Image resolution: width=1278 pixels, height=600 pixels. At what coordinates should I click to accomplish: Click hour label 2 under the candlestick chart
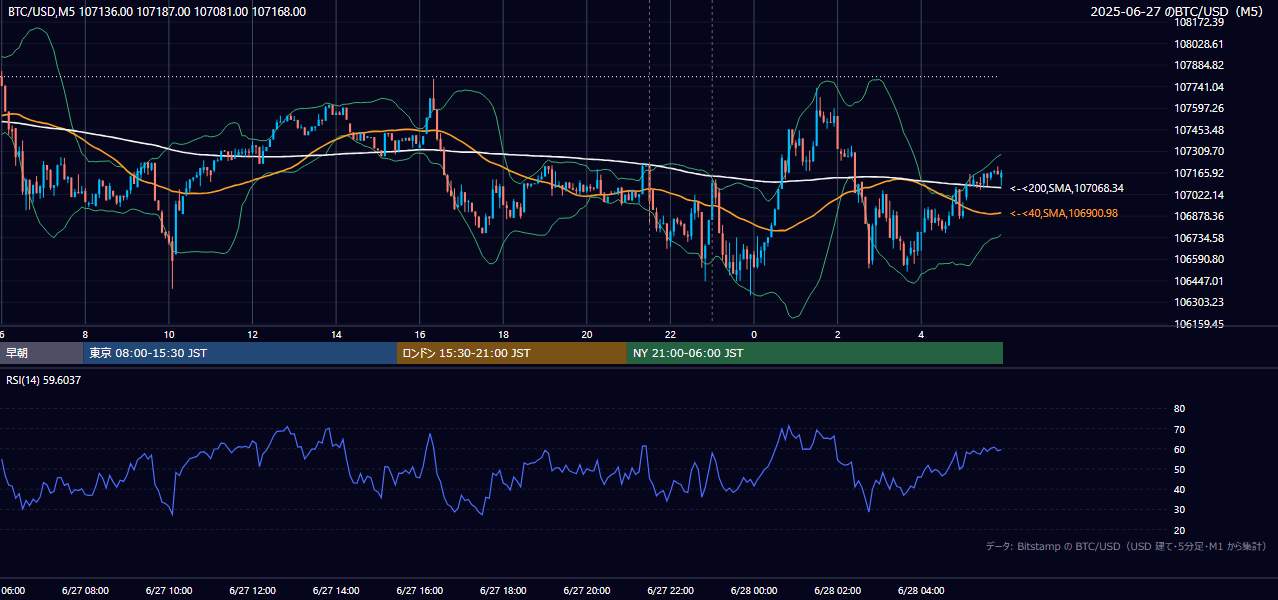tap(838, 335)
